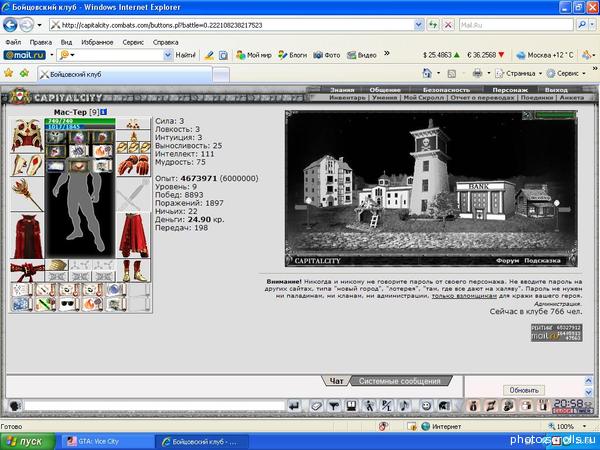Open the dropdown arrow next to print icon
This screenshot has width=600, height=450.
coord(489,73)
